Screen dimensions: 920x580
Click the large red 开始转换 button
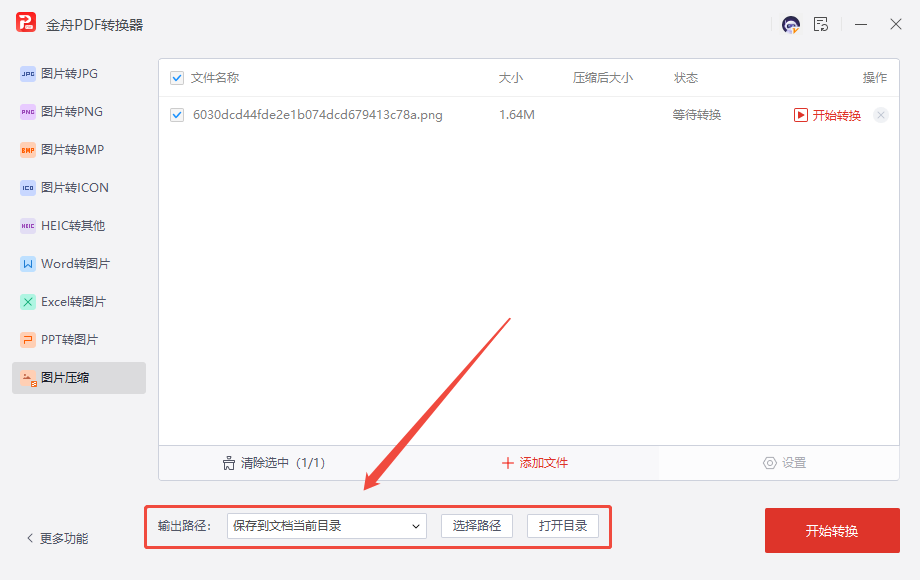(x=832, y=531)
